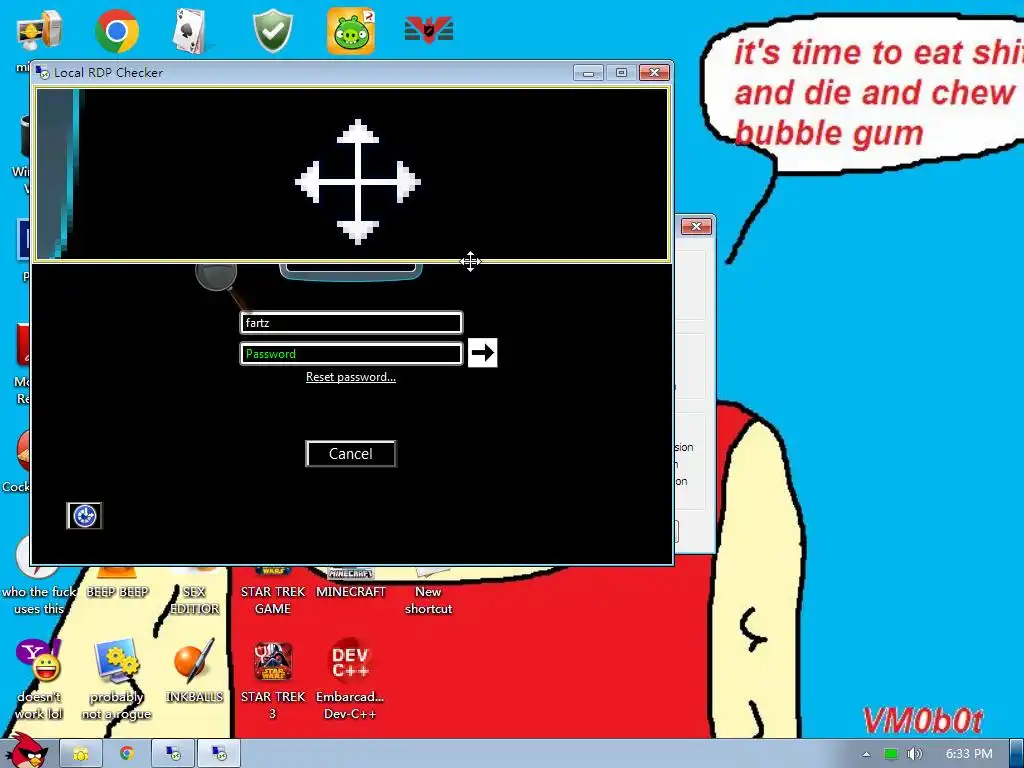Close the Local RDP Checker window
The image size is (1024, 768).
point(654,72)
